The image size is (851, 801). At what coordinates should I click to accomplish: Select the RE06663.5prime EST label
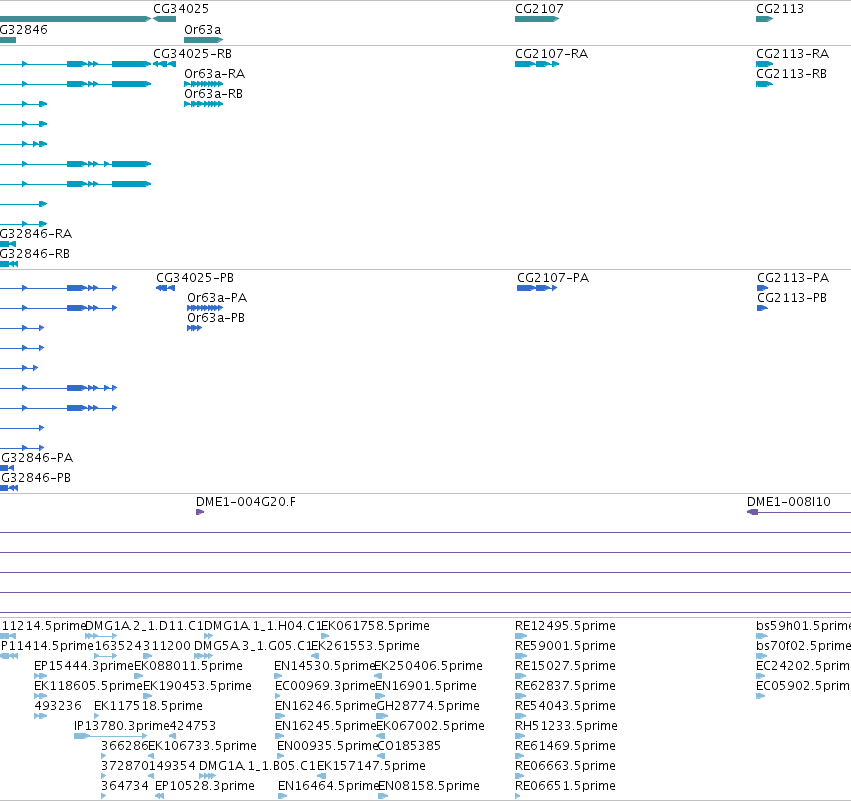tap(565, 766)
